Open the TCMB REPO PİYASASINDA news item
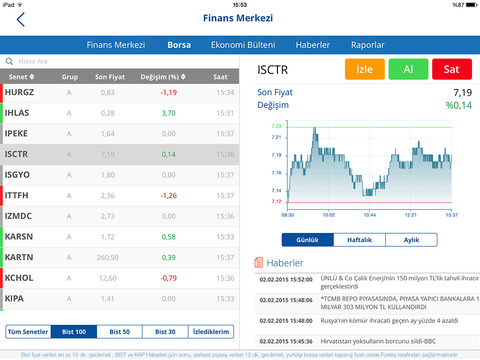The height and width of the screenshot is (360, 480). click(368, 303)
